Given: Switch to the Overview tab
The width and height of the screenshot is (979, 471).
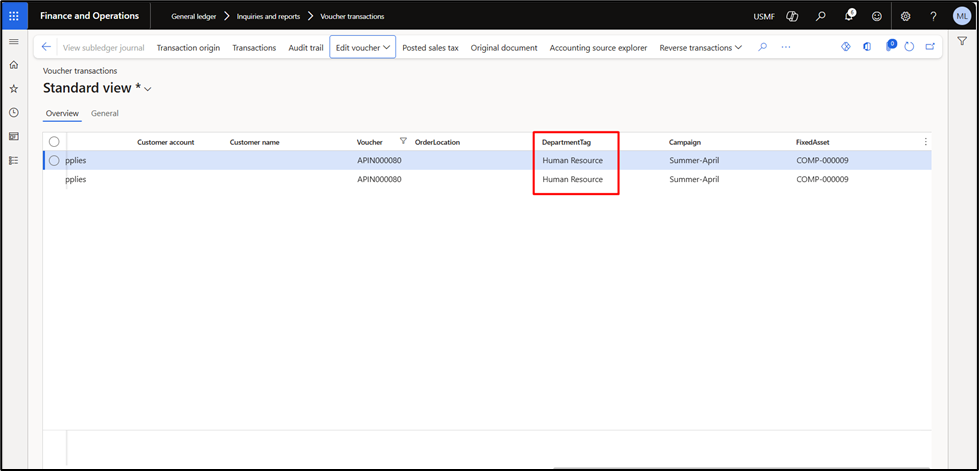Looking at the screenshot, I should tap(62, 114).
